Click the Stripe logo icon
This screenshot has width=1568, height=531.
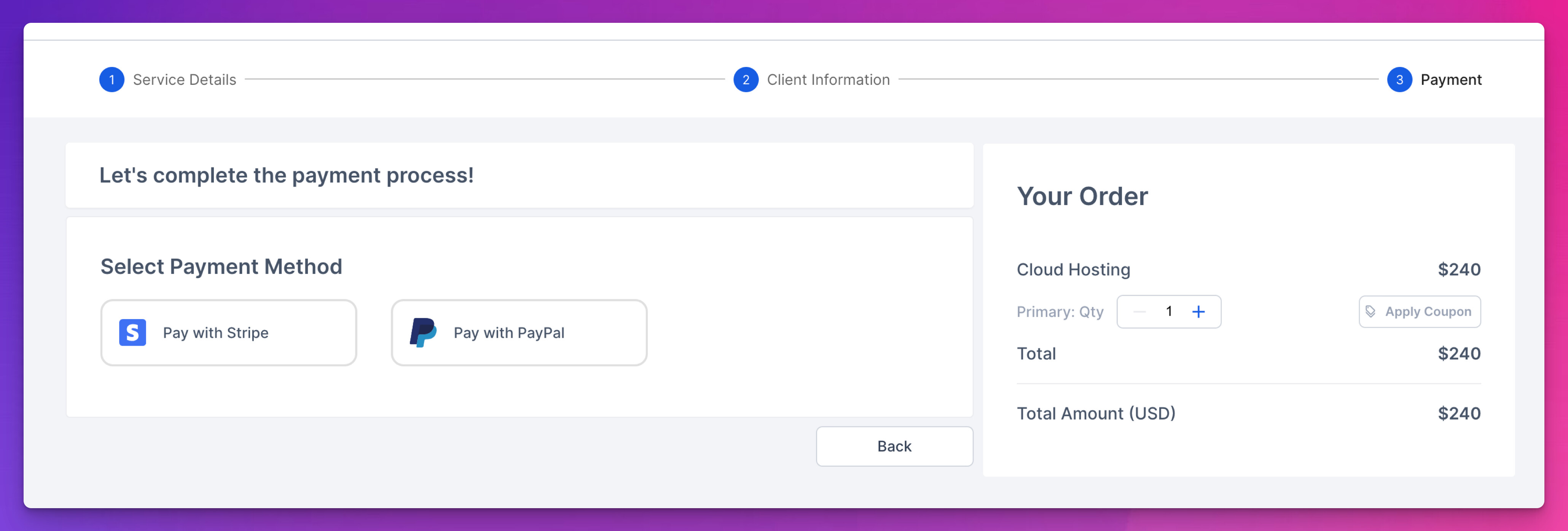pos(132,333)
